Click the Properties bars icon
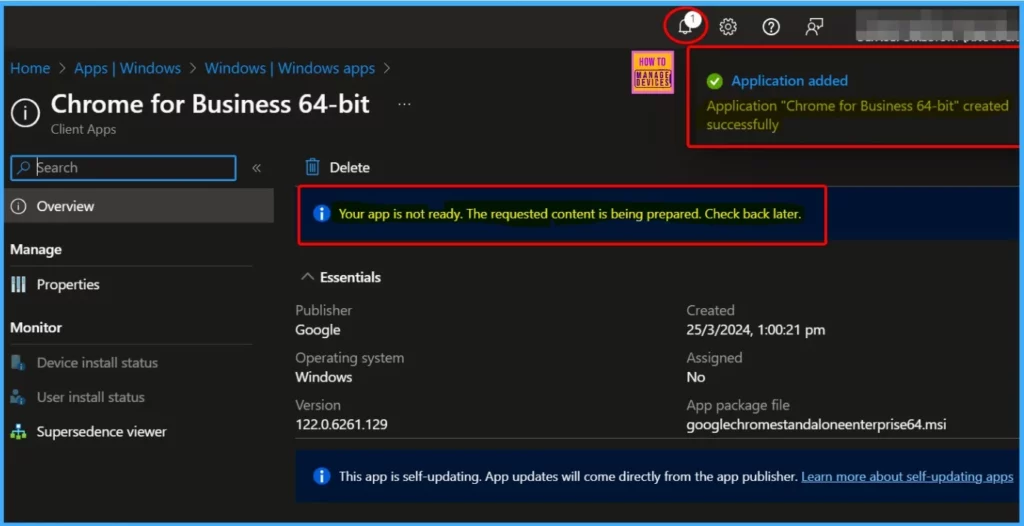Viewport: 1024px width, 526px height. pyautogui.click(x=19, y=284)
